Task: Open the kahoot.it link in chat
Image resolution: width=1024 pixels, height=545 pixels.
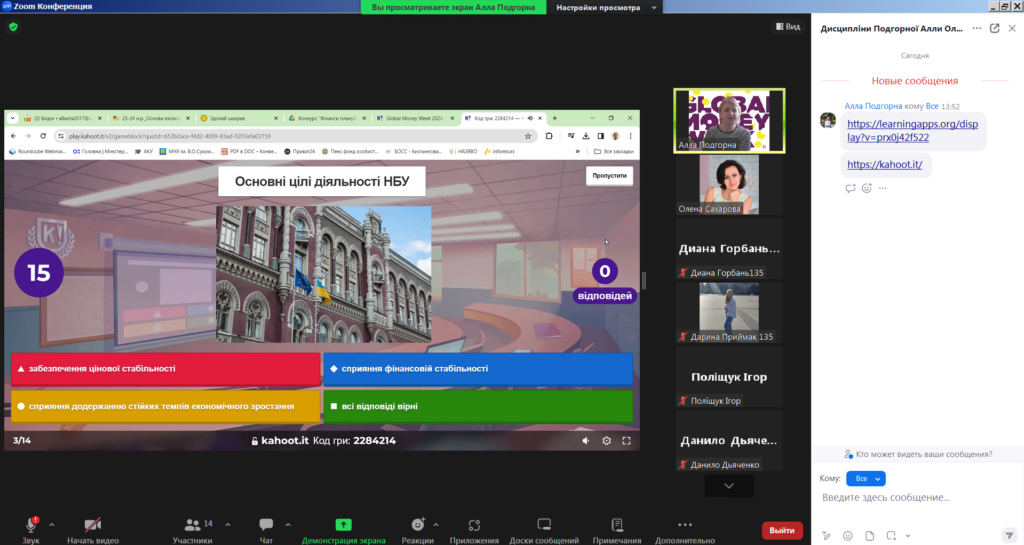Action: click(884, 164)
